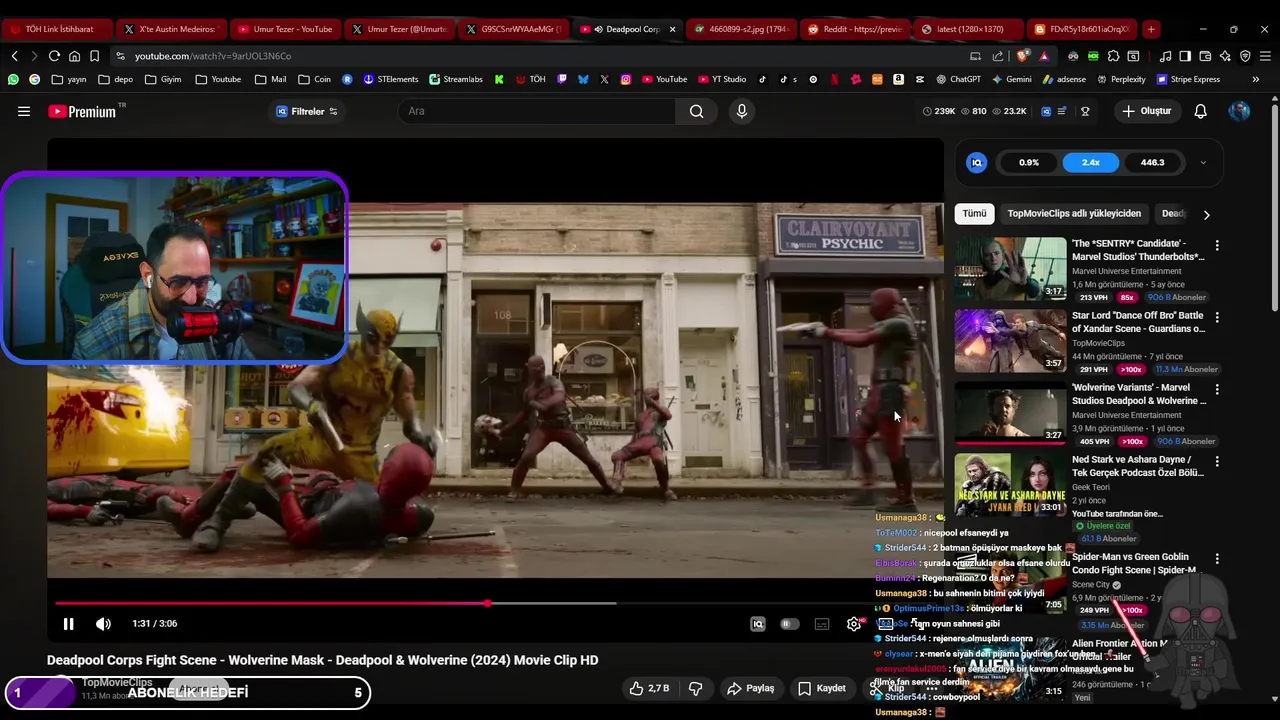Click the vidIQ trophy icon in header

[x=1085, y=111]
